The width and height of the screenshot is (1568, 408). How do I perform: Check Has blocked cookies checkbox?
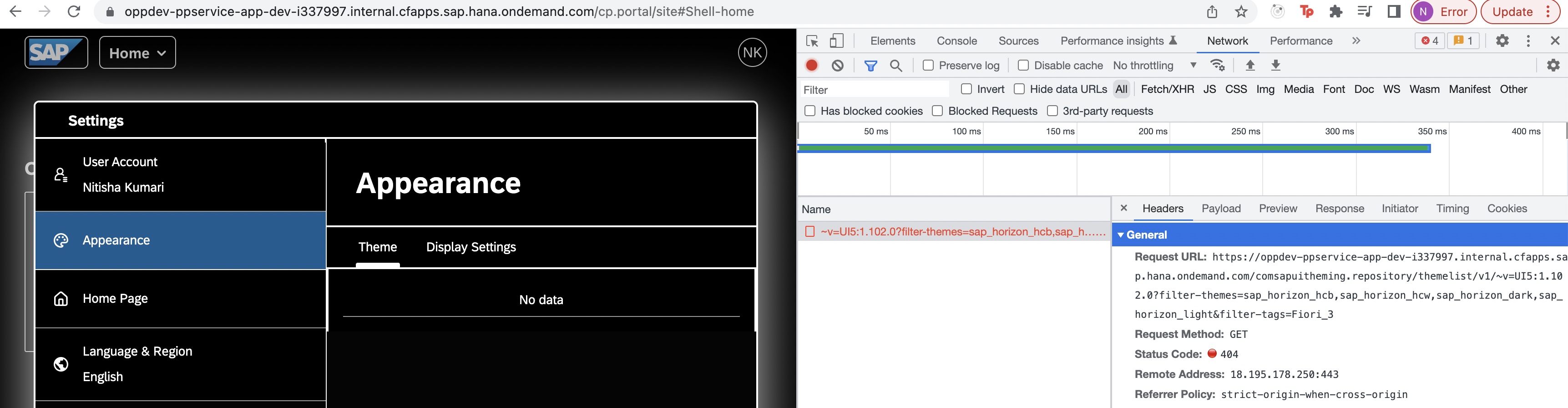pos(809,111)
